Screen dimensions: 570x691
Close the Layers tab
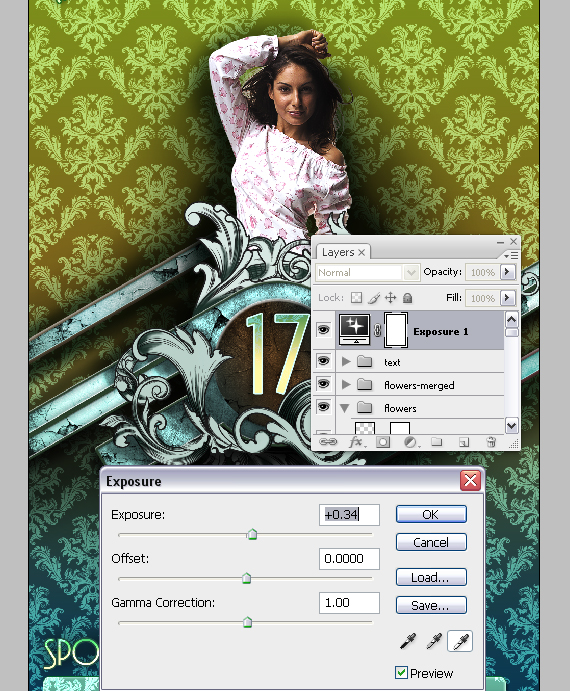tap(361, 253)
